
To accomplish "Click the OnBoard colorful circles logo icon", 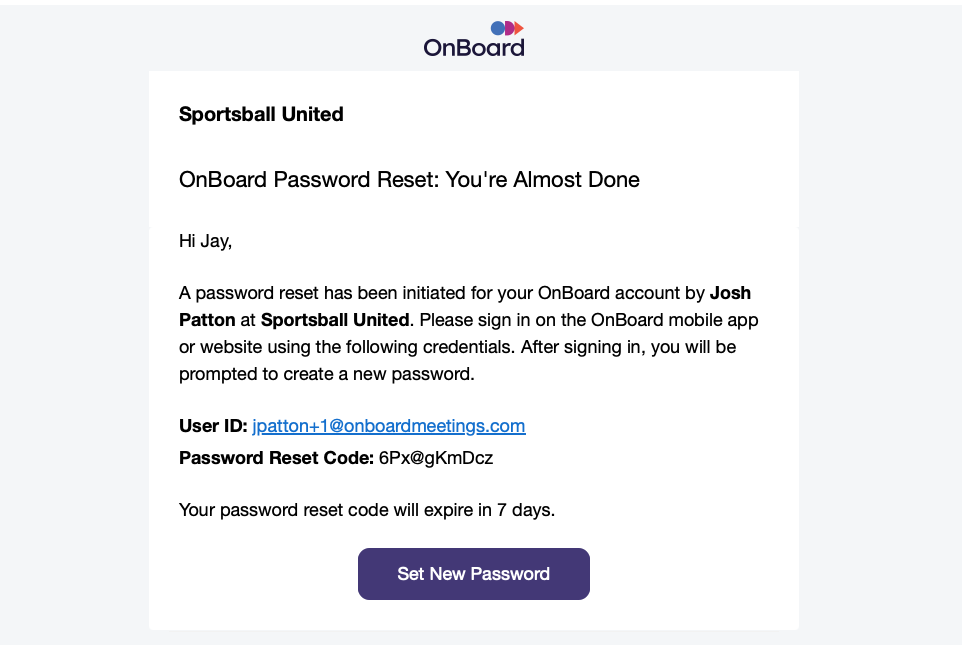I will [506, 28].
